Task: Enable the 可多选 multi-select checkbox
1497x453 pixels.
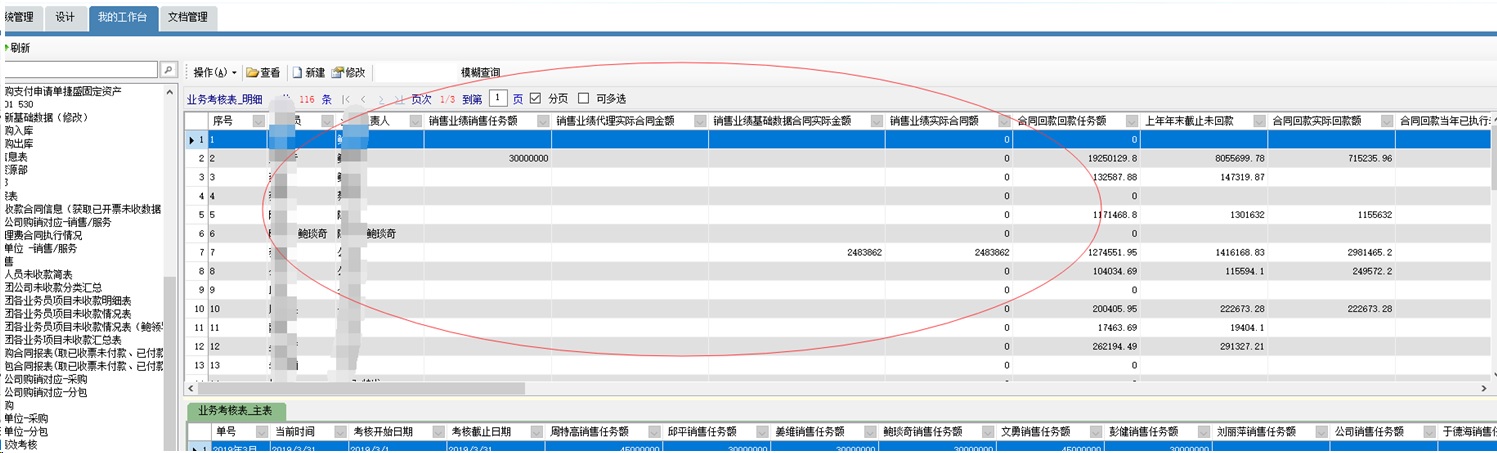Action: [584, 99]
